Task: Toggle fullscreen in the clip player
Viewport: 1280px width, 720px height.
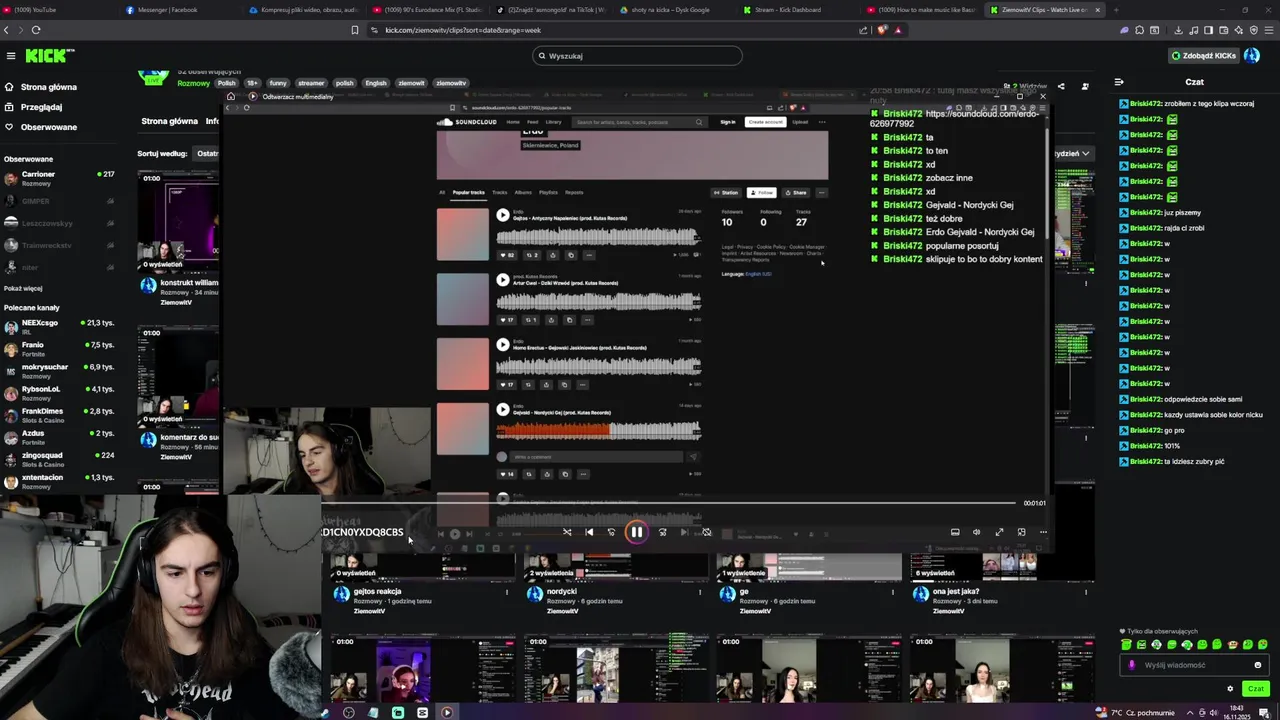Action: (x=999, y=532)
